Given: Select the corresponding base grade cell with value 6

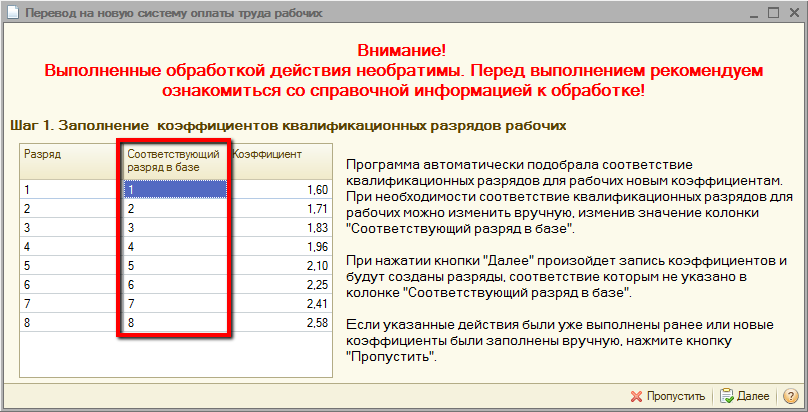Looking at the screenshot, I should (174, 285).
